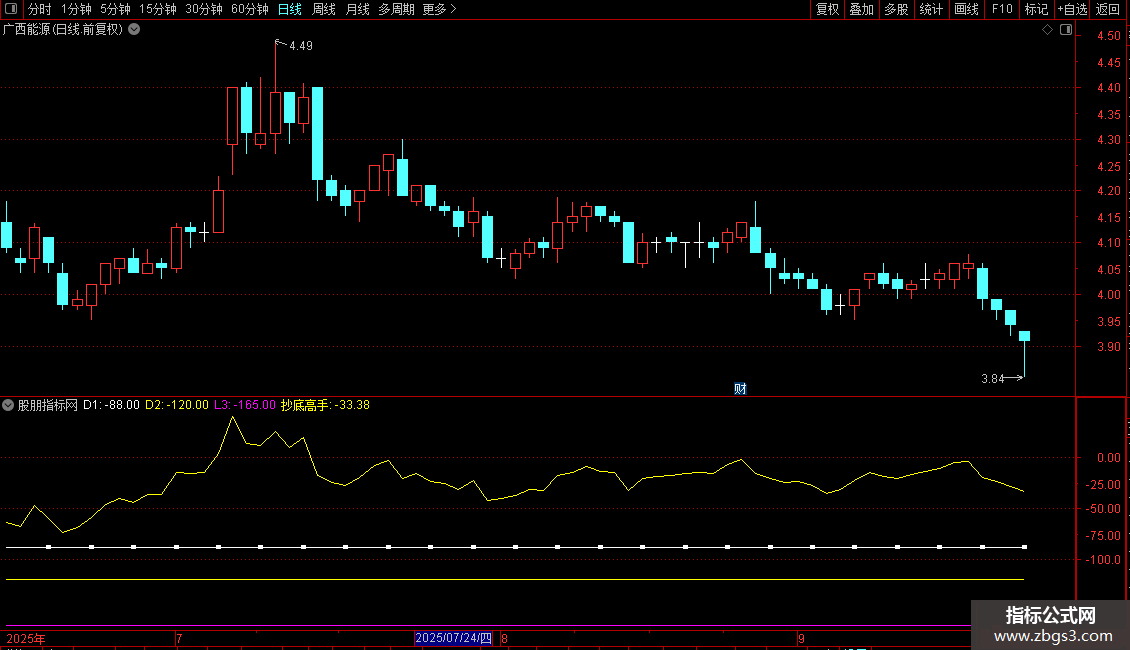Select the 1分钟 period tab
The image size is (1130, 650).
pos(76,9)
